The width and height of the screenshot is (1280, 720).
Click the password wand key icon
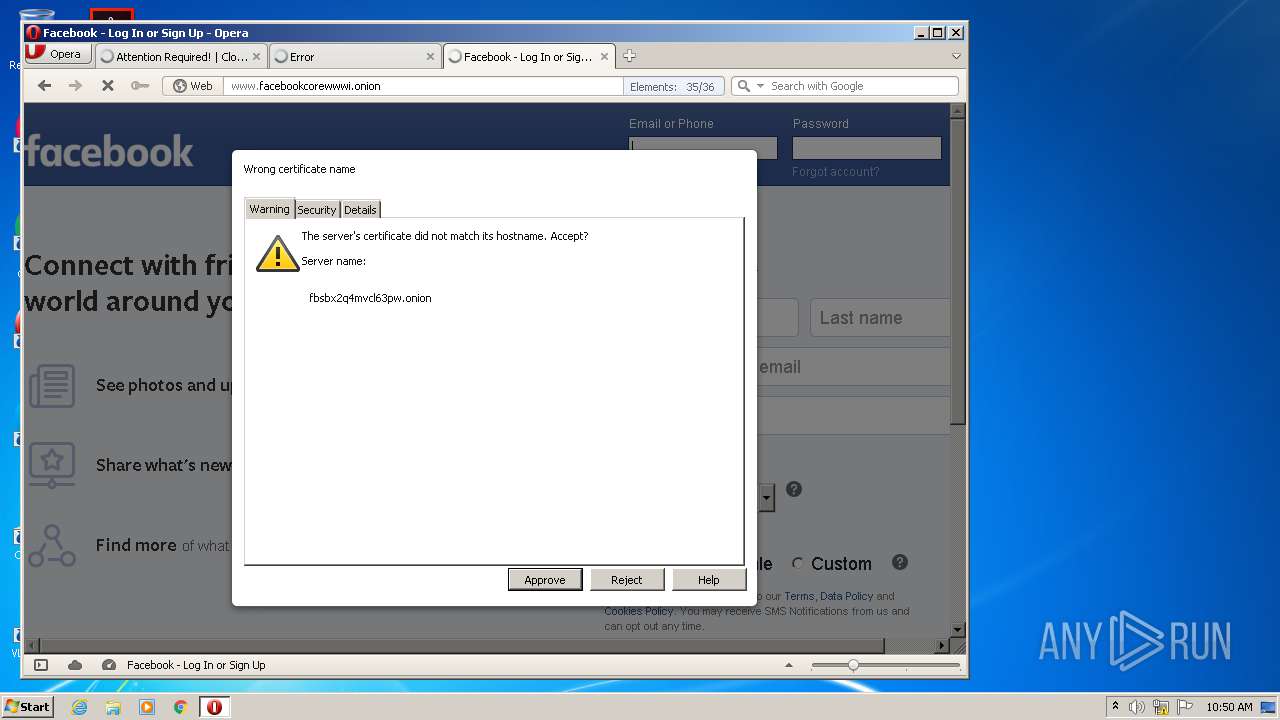(x=140, y=86)
